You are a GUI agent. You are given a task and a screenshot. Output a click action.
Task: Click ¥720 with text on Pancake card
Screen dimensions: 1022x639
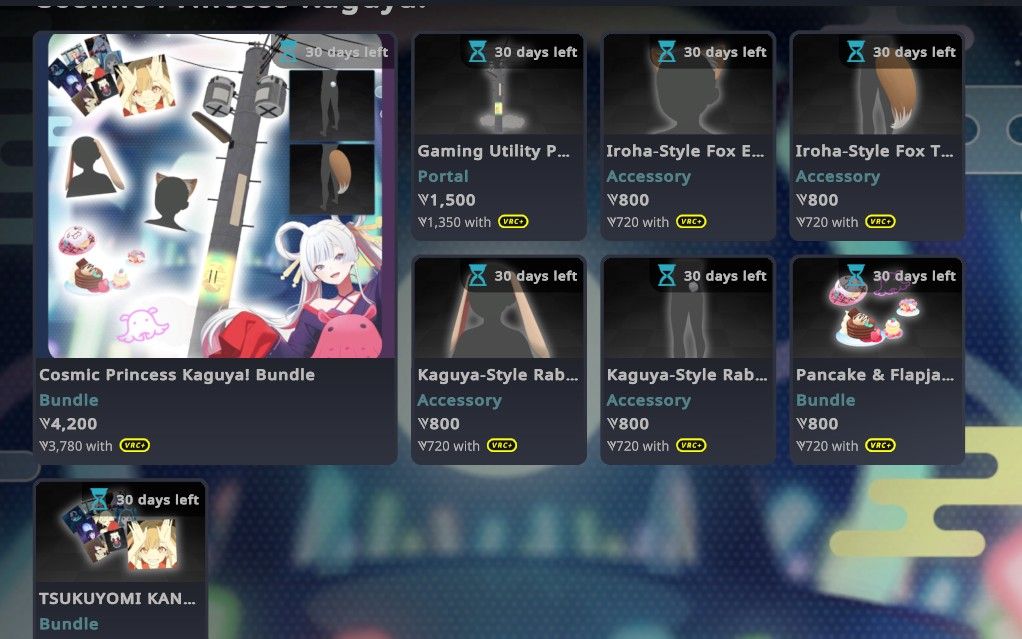click(x=826, y=446)
